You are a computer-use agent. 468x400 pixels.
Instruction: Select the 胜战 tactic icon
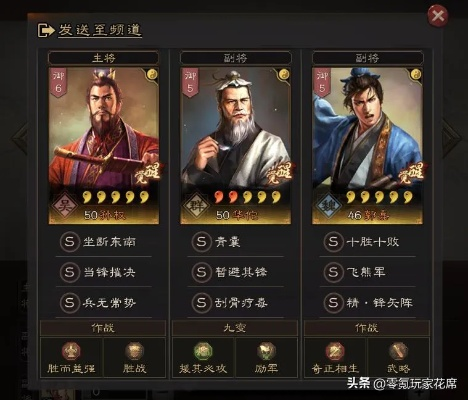point(134,351)
